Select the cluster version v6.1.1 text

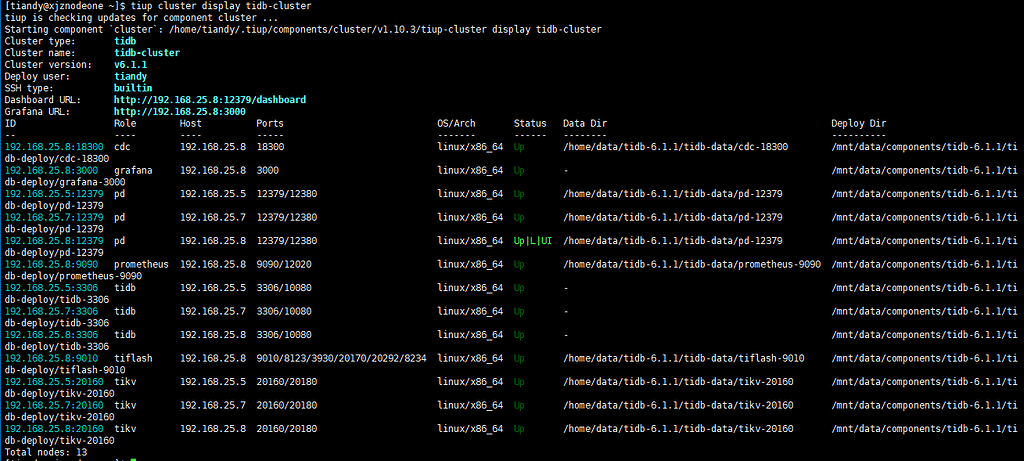point(131,65)
